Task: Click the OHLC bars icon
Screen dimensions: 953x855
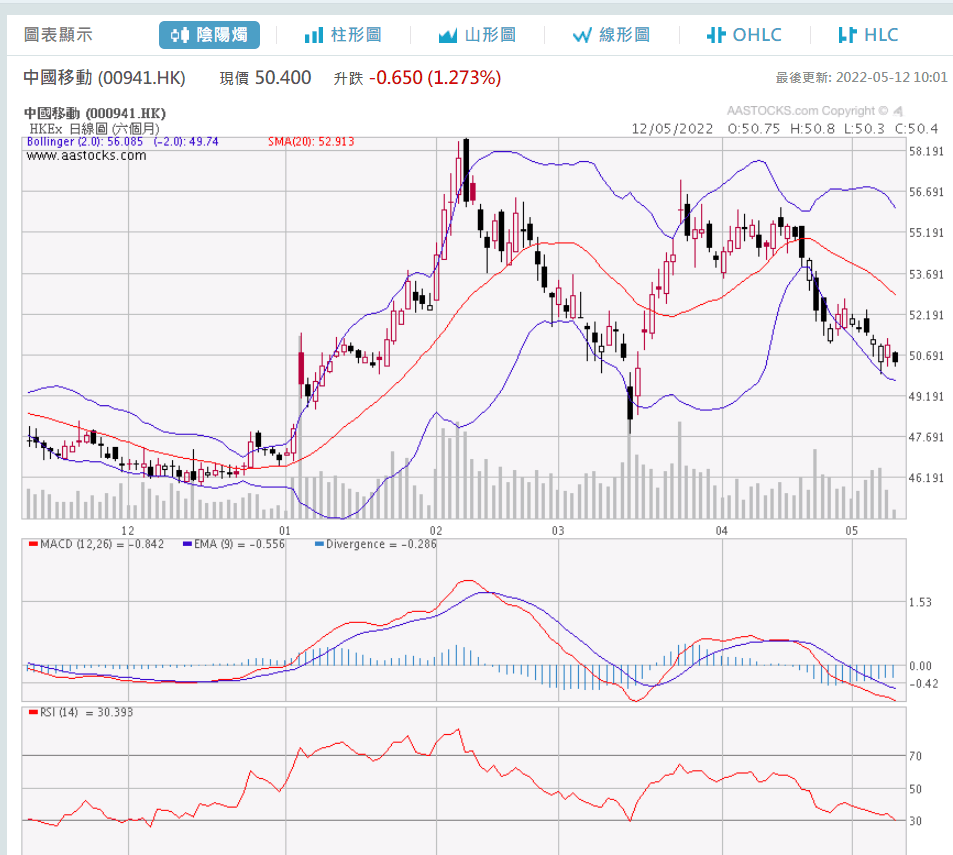Action: click(716, 35)
